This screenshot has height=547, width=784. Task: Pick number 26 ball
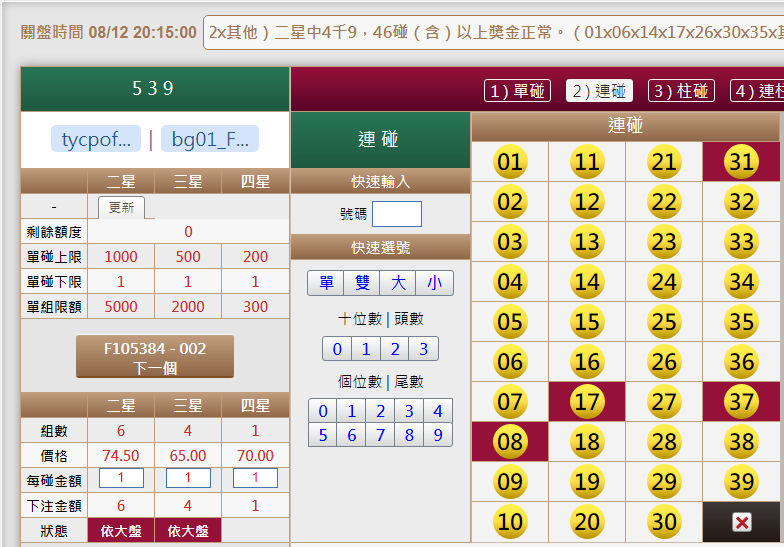(x=664, y=362)
